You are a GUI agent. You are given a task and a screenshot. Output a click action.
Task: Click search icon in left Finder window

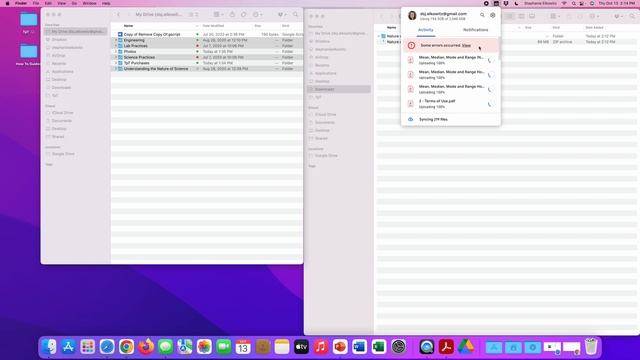coord(296,14)
